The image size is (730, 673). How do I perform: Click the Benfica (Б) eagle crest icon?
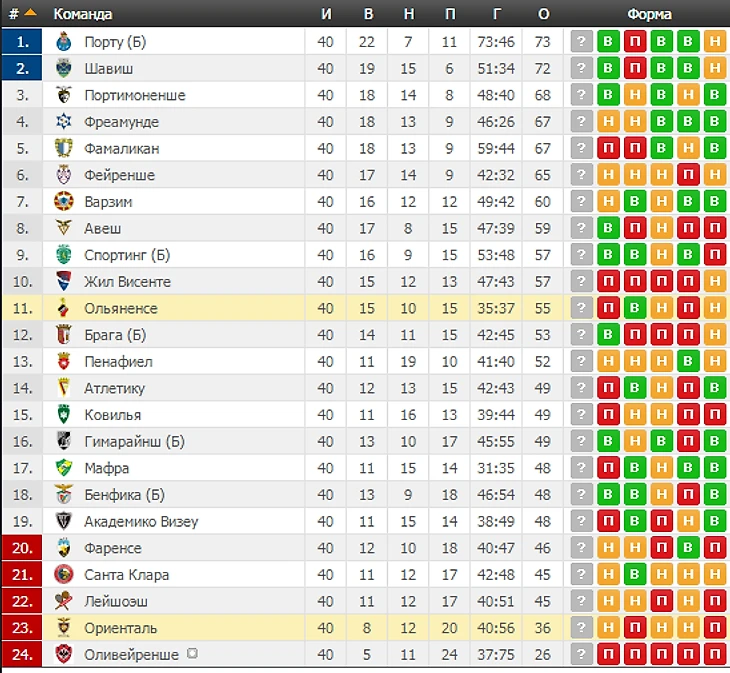[63, 495]
